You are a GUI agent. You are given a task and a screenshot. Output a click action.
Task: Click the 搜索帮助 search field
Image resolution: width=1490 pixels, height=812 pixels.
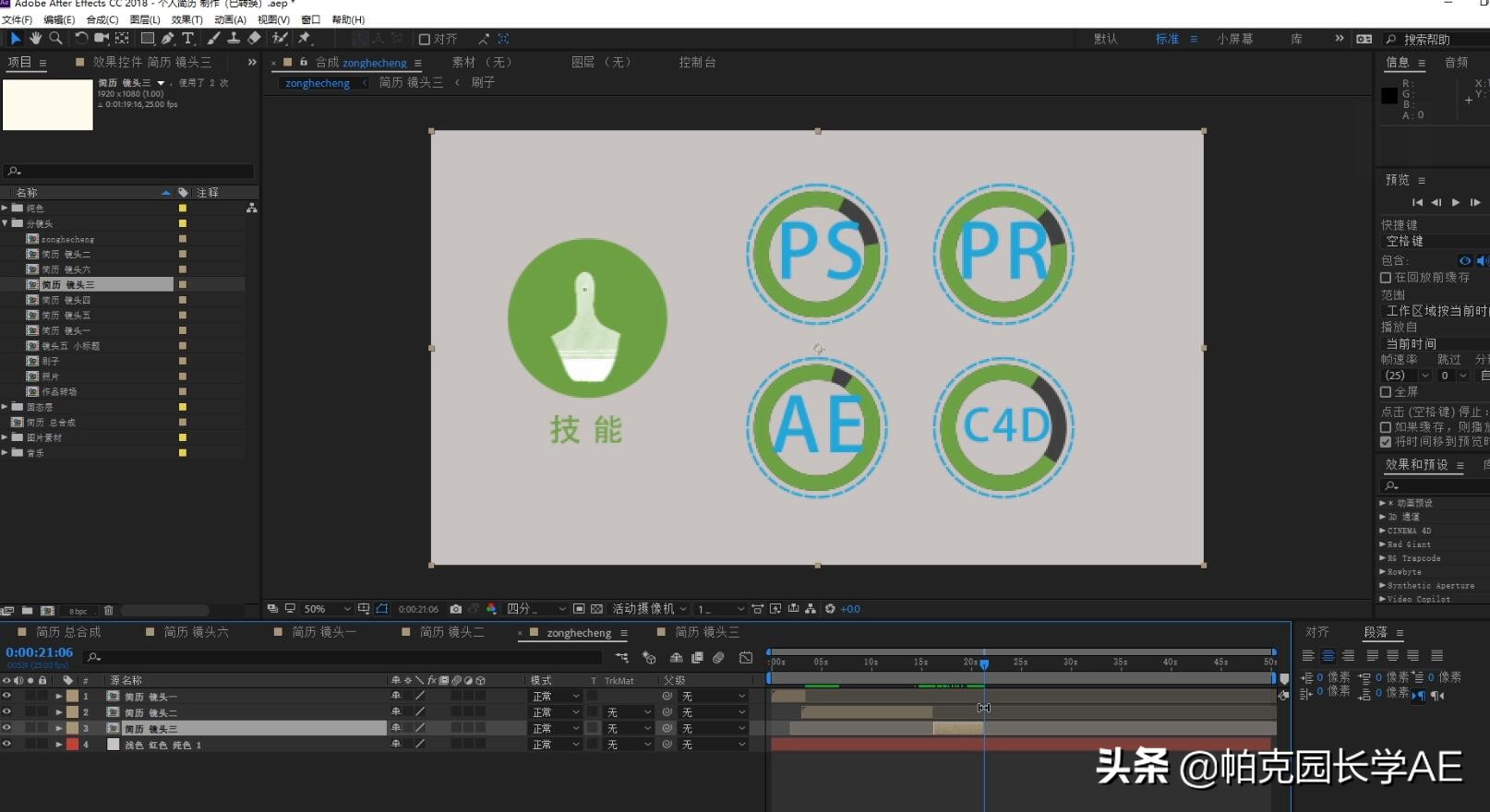coord(1436,39)
